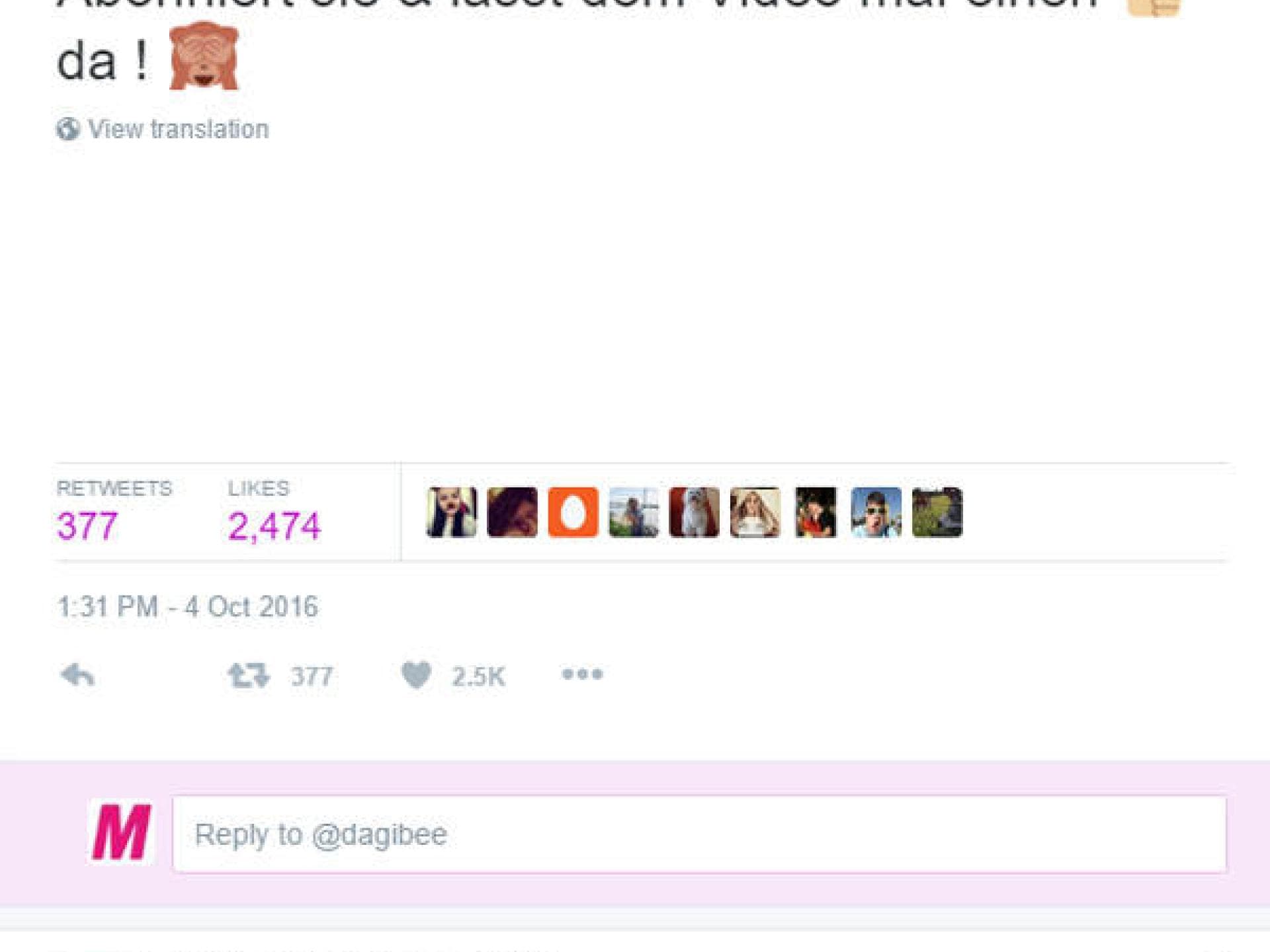Open the last liker avatar in row
Screen dimensions: 1270x952
(937, 512)
